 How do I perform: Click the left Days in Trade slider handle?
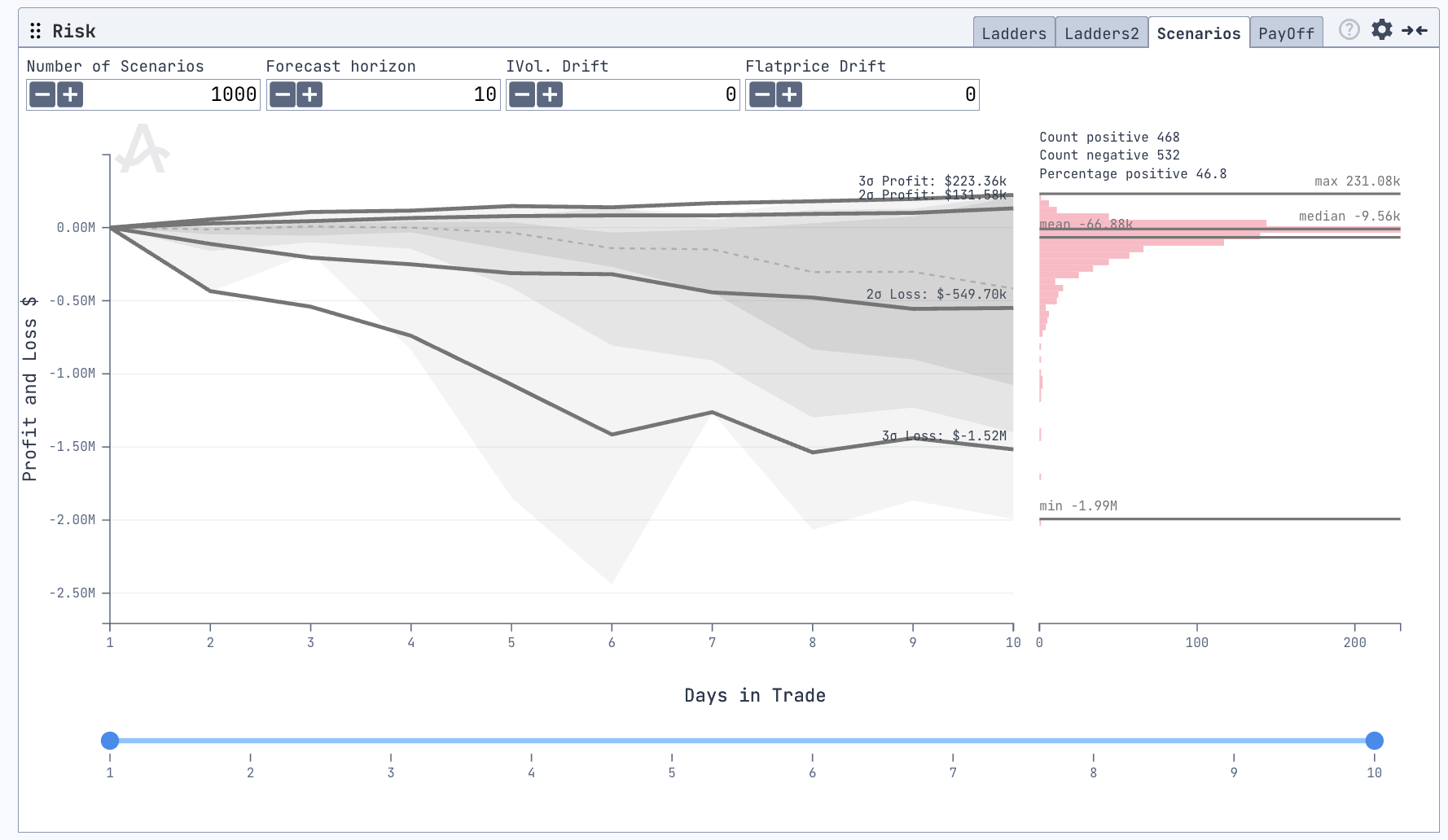pos(110,740)
